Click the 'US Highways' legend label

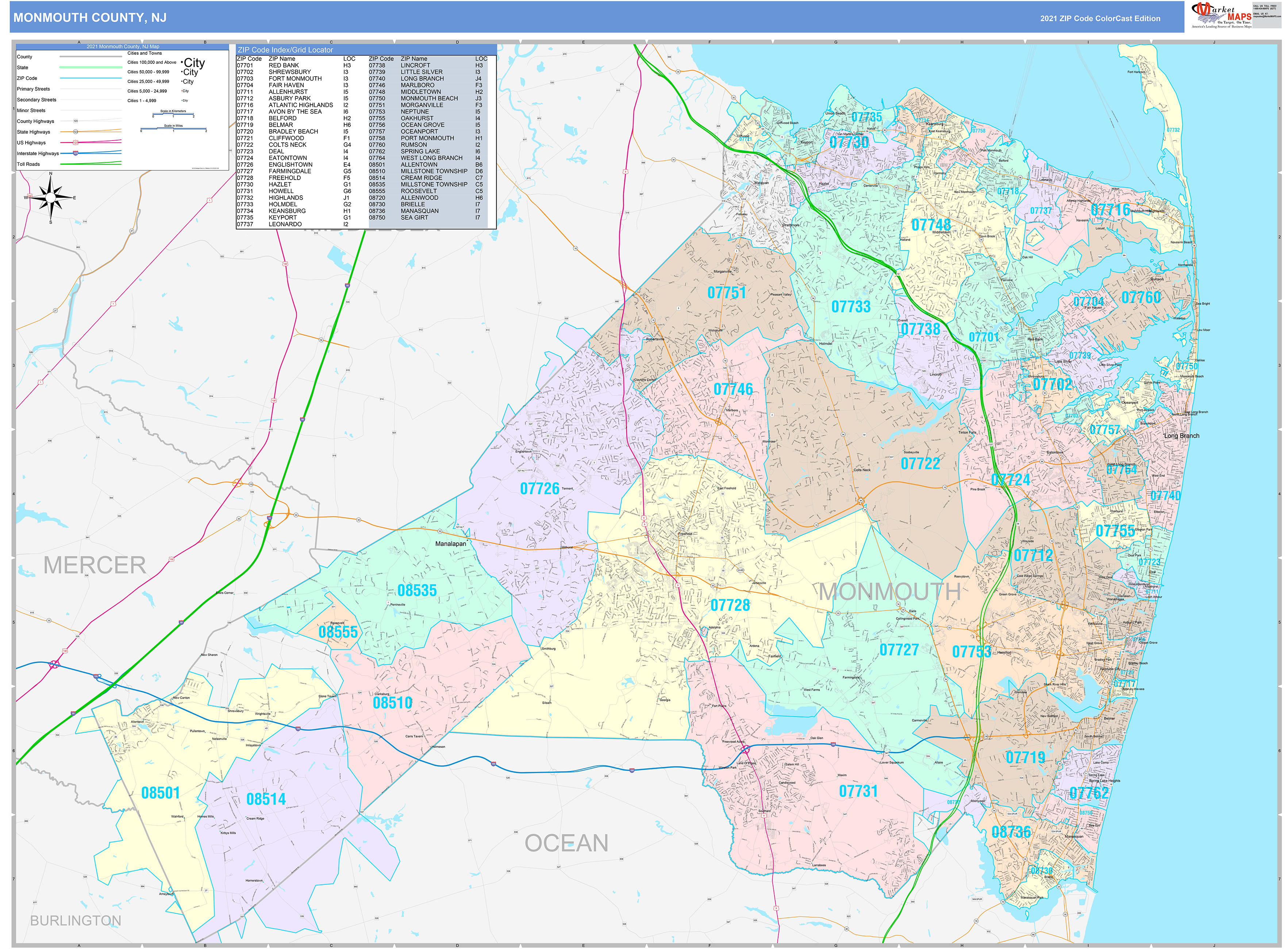pos(31,142)
